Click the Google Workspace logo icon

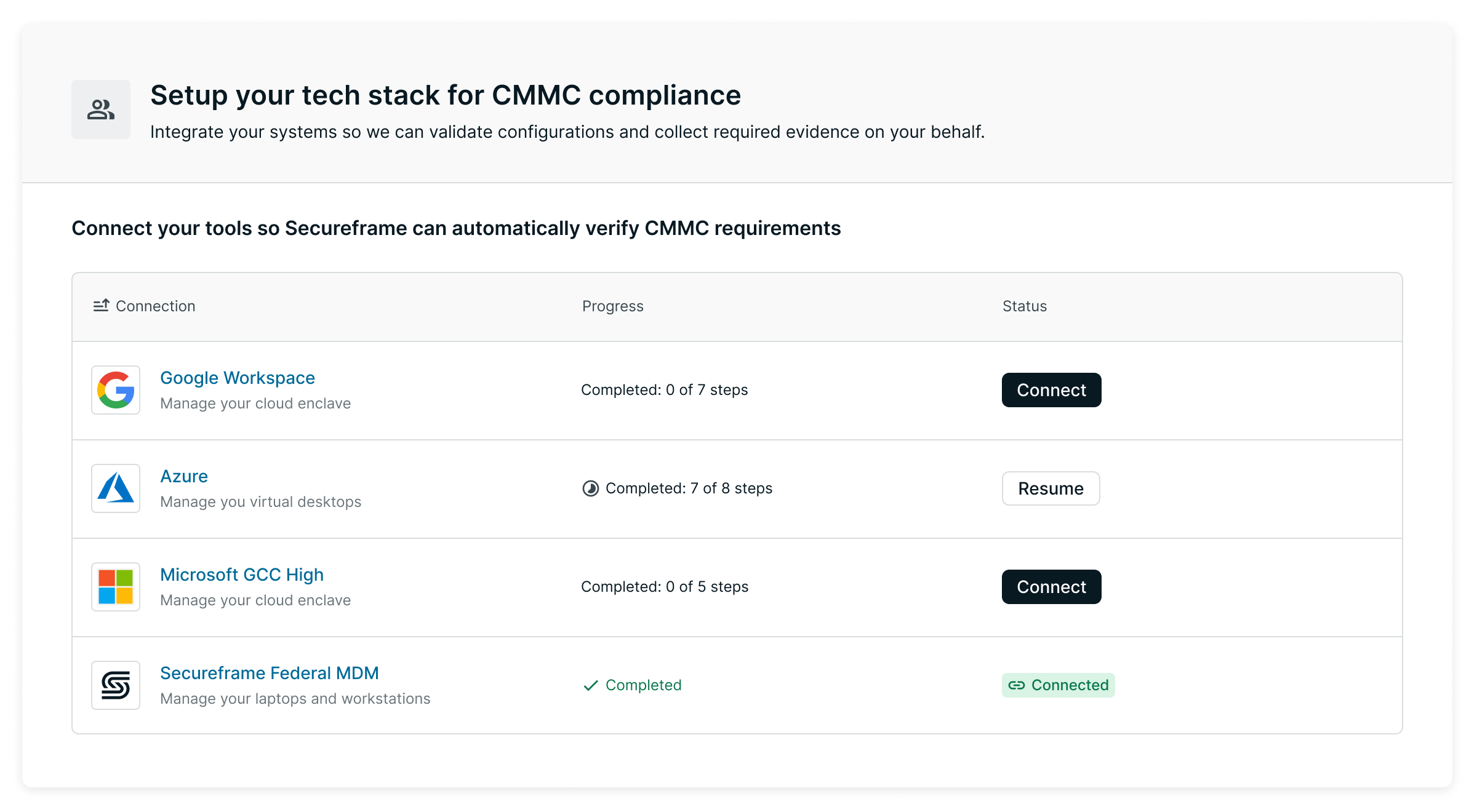point(116,390)
